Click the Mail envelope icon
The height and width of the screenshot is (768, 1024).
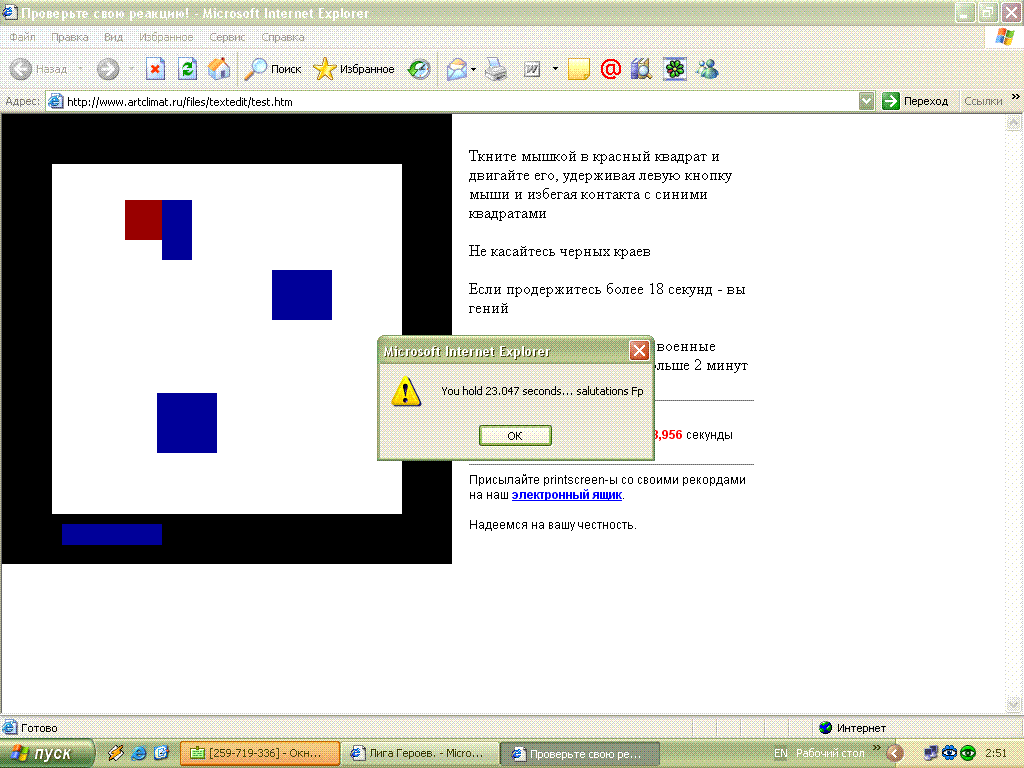pos(456,69)
